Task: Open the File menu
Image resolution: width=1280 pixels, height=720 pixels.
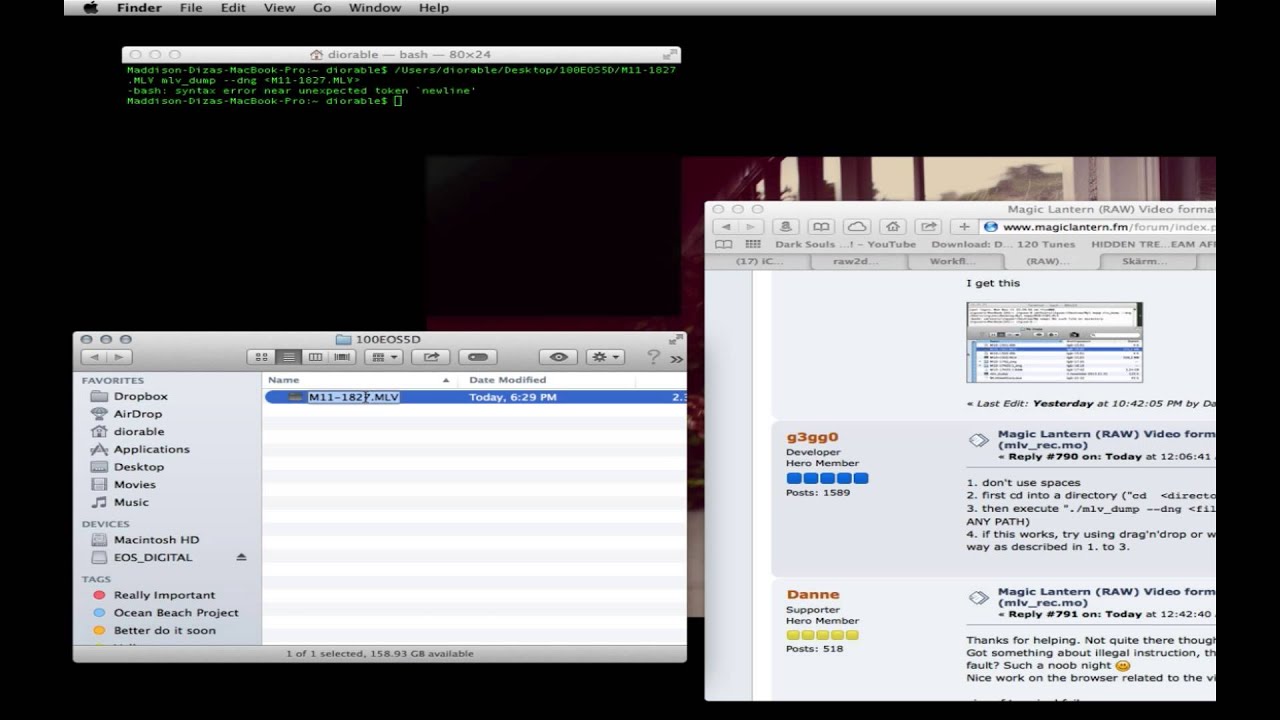Action: pos(191,8)
